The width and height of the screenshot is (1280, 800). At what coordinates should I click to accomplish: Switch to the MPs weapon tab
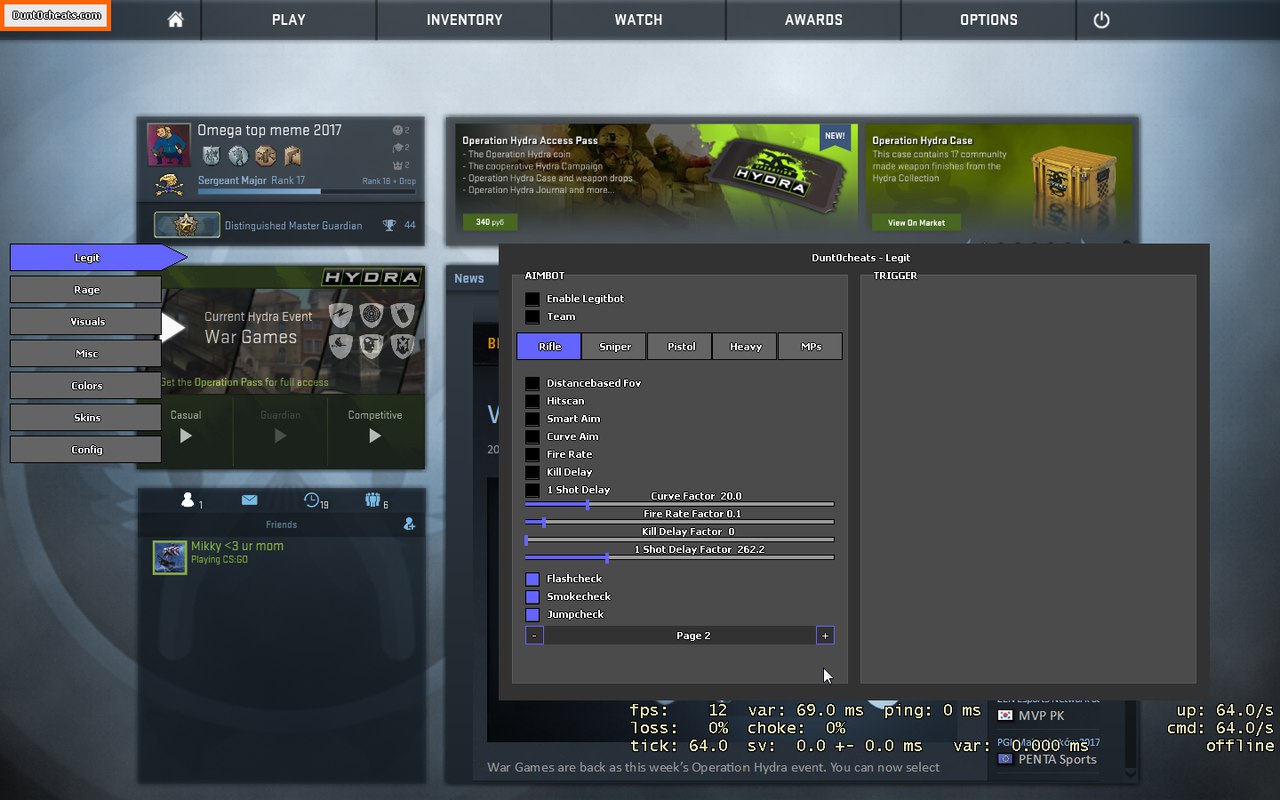pos(810,346)
